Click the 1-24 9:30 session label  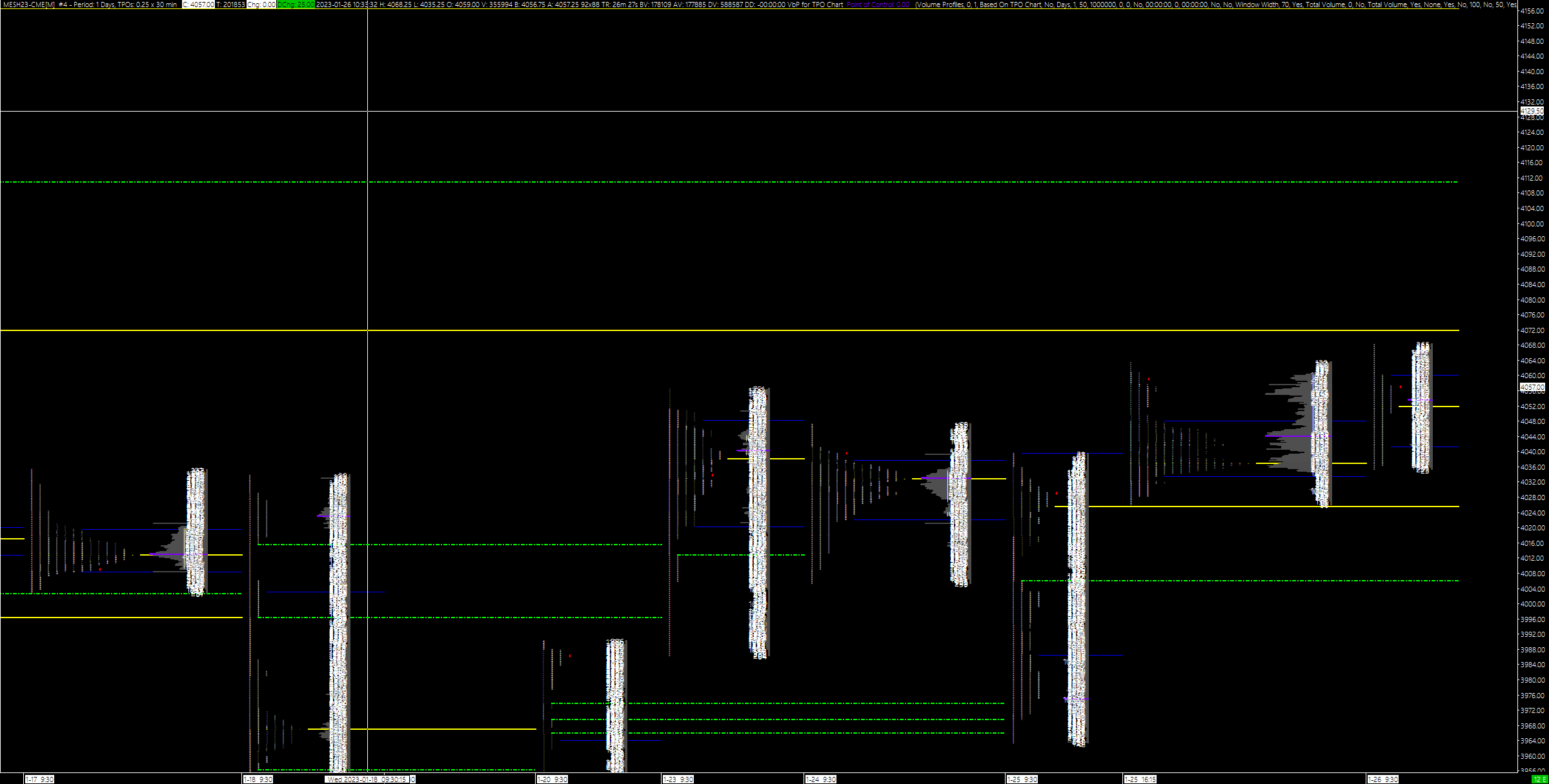[821, 779]
